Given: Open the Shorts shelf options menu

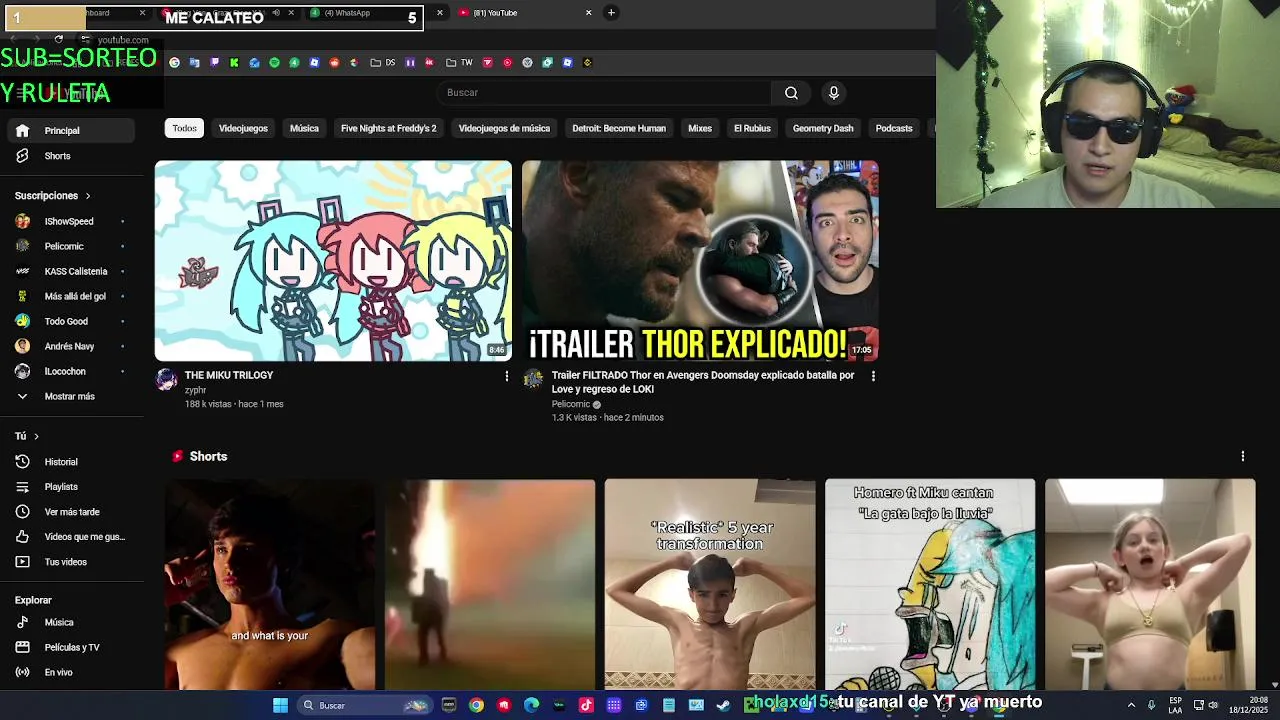Looking at the screenshot, I should click(x=1243, y=456).
